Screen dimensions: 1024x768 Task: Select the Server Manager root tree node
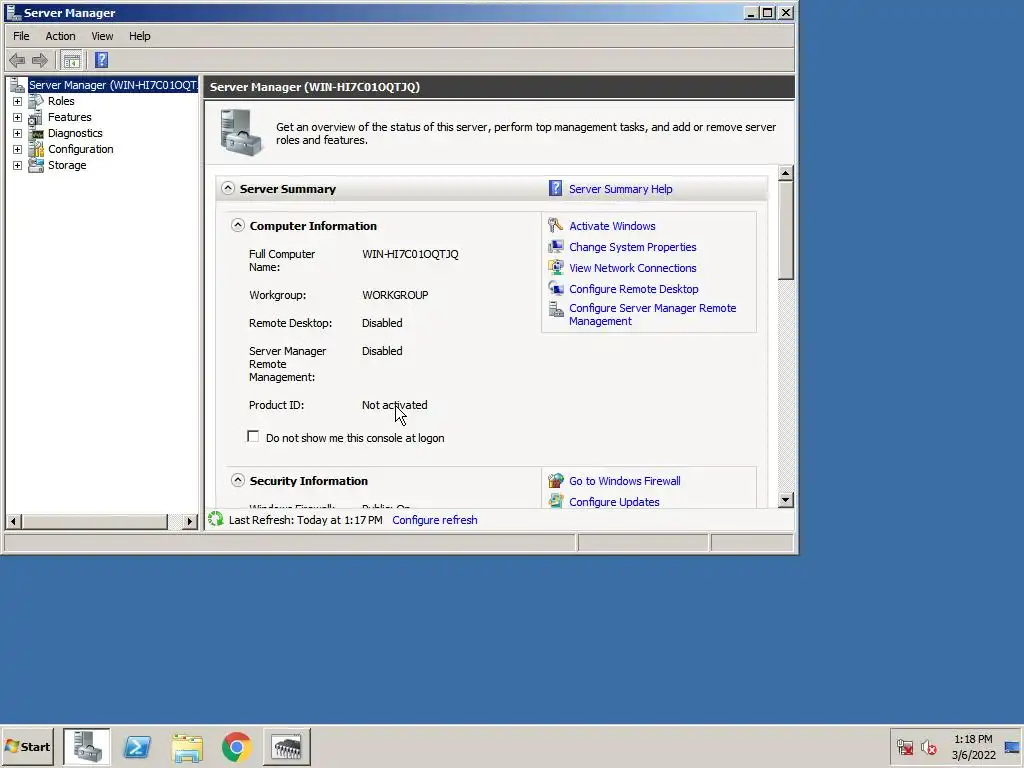tap(112, 85)
